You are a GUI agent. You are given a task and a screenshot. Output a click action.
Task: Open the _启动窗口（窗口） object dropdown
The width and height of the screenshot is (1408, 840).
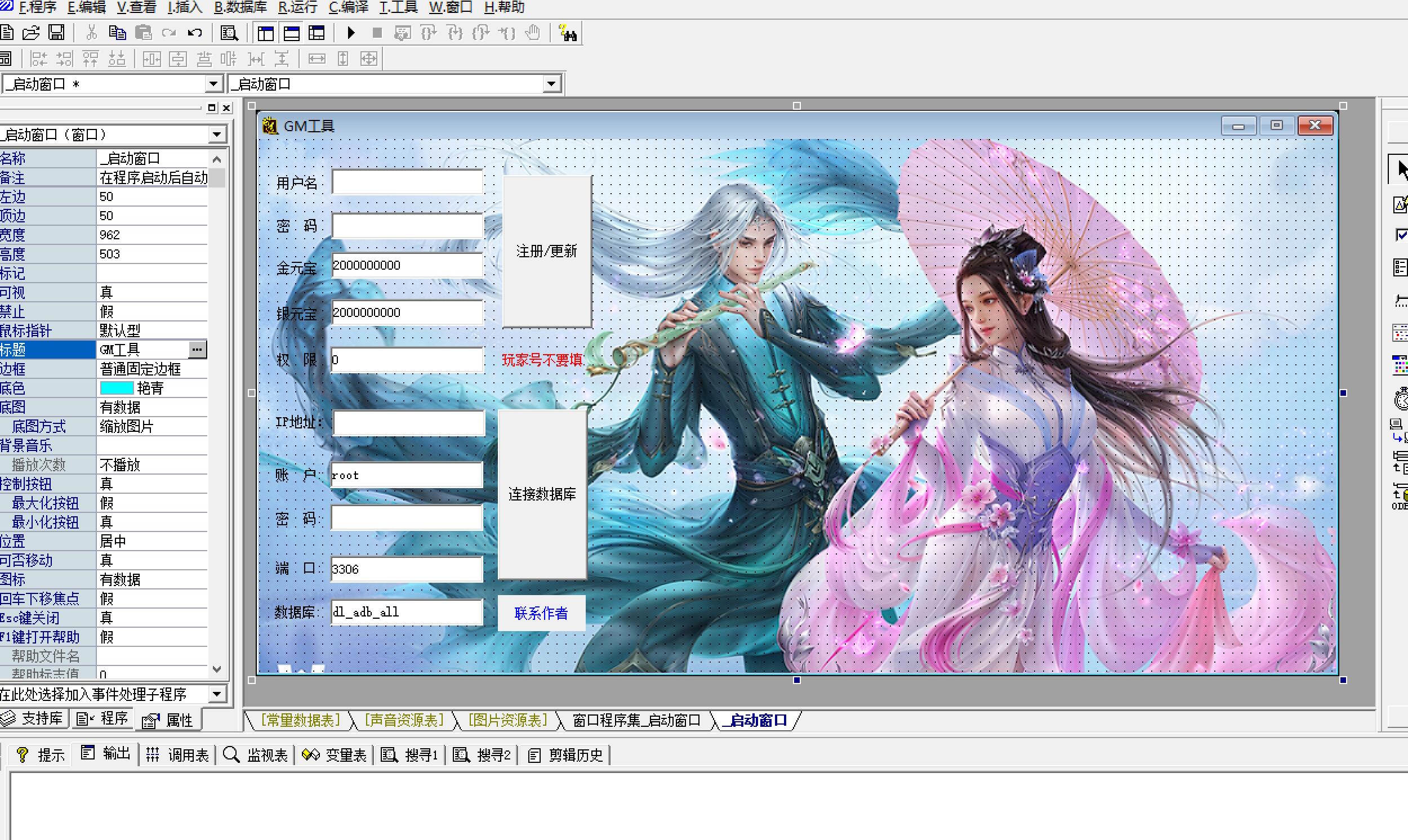point(217,135)
